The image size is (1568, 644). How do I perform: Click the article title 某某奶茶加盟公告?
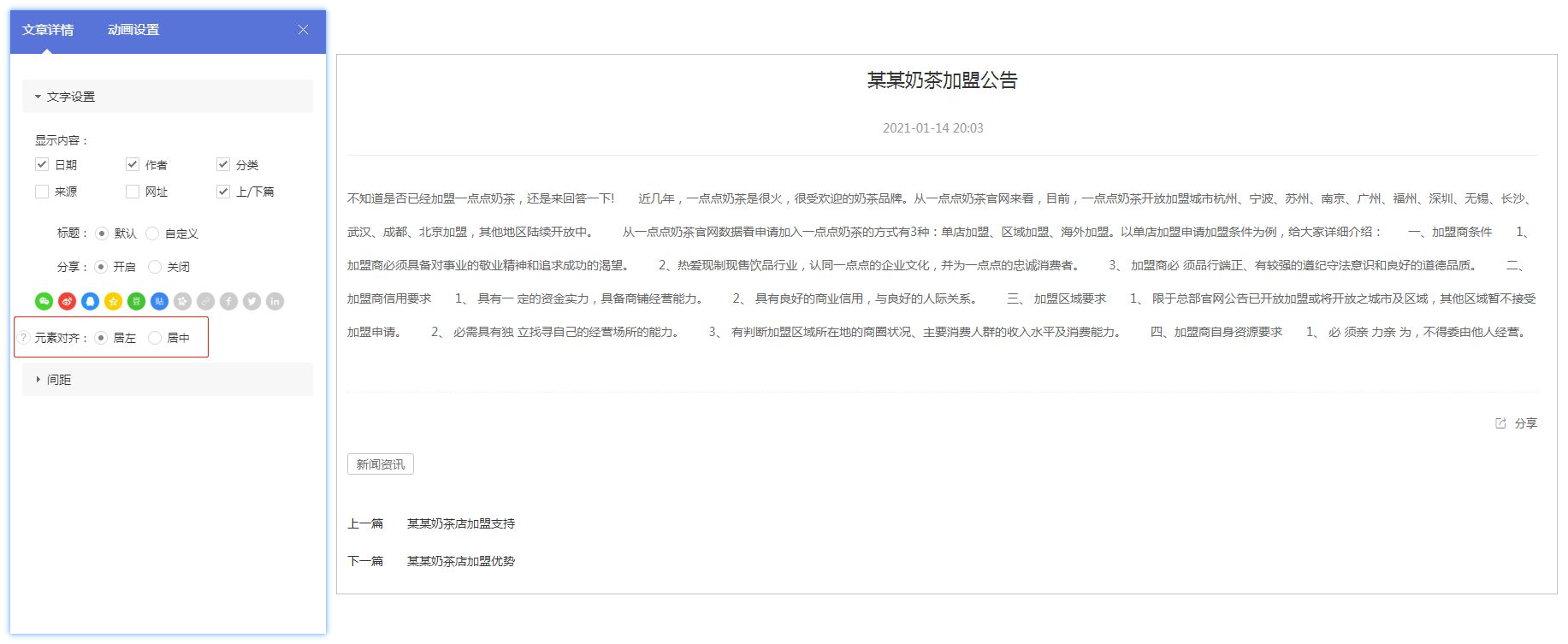click(x=943, y=80)
